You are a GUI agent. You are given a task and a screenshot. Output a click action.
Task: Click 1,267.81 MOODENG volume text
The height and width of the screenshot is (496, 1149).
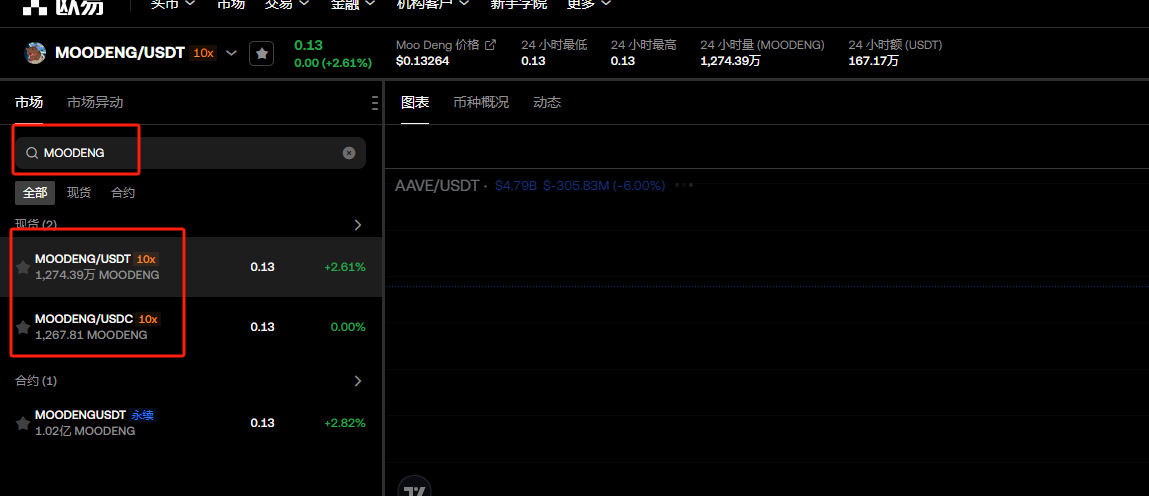click(x=91, y=335)
